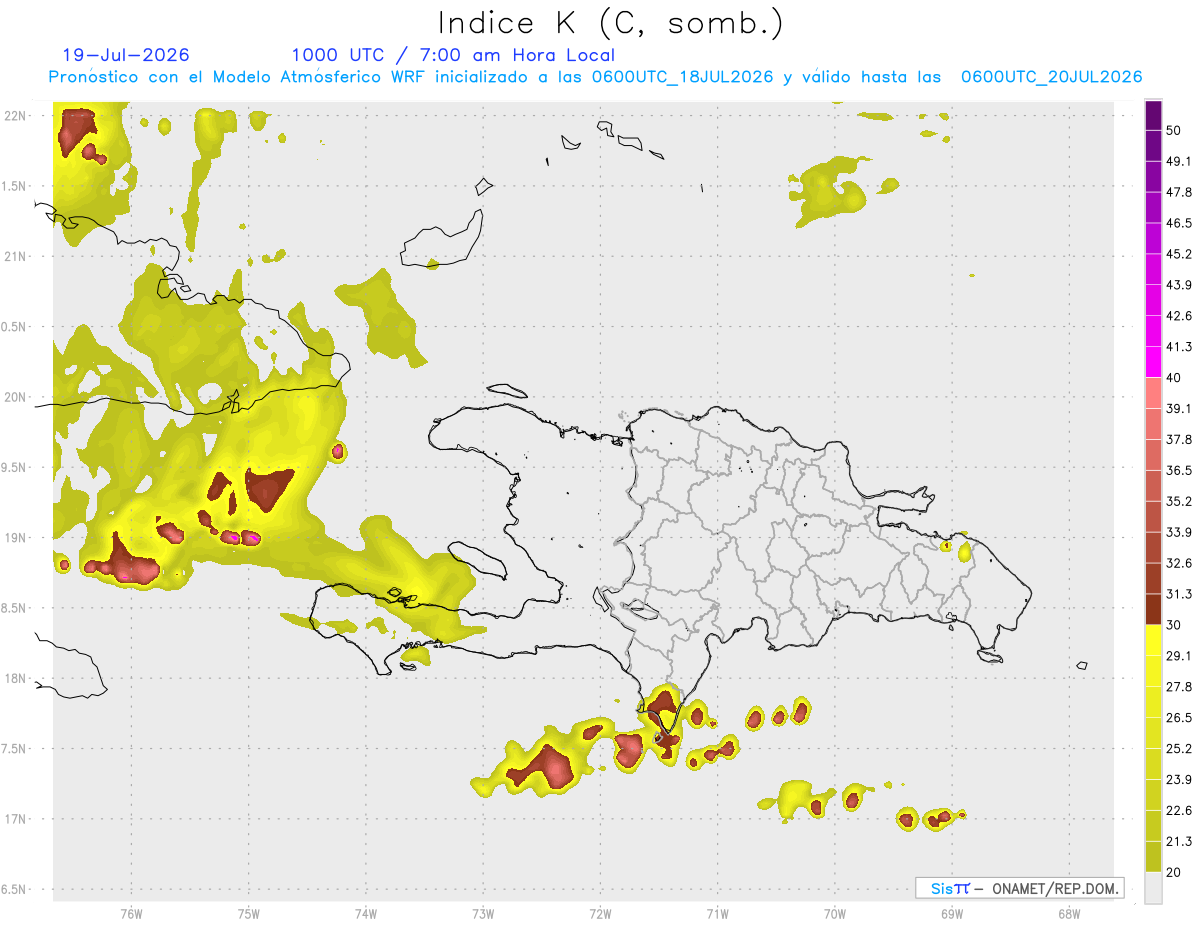Click the '19N' latitude label

[14, 537]
